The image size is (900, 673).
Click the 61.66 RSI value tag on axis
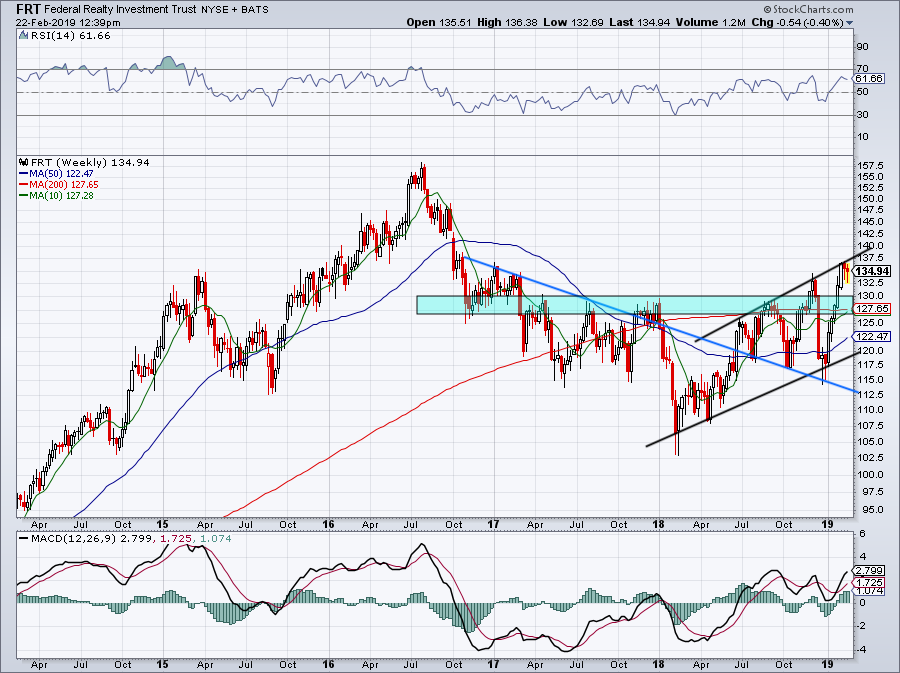[870, 79]
